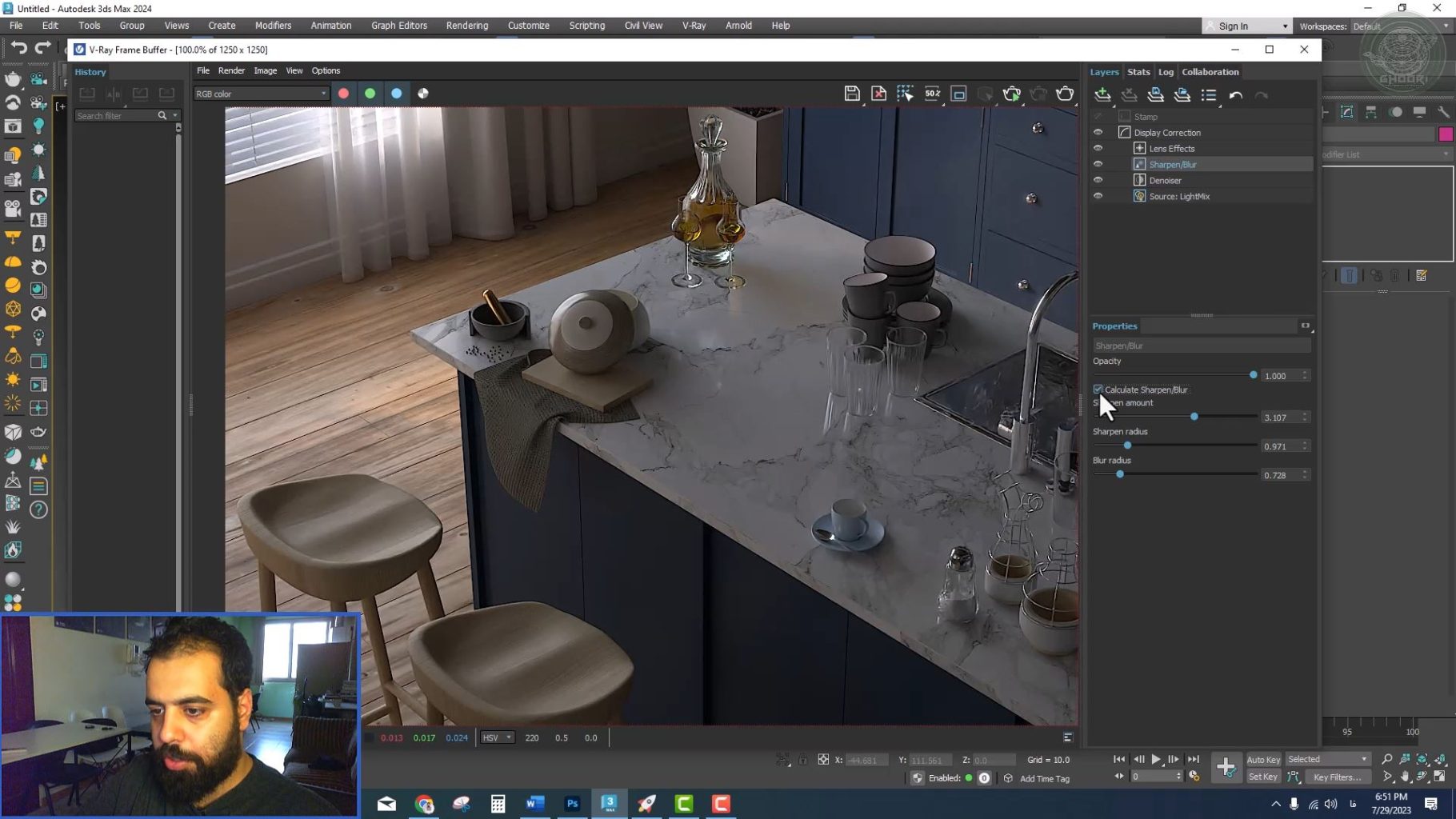Go to the end frame
This screenshot has width=1456, height=819.
pyautogui.click(x=1193, y=759)
